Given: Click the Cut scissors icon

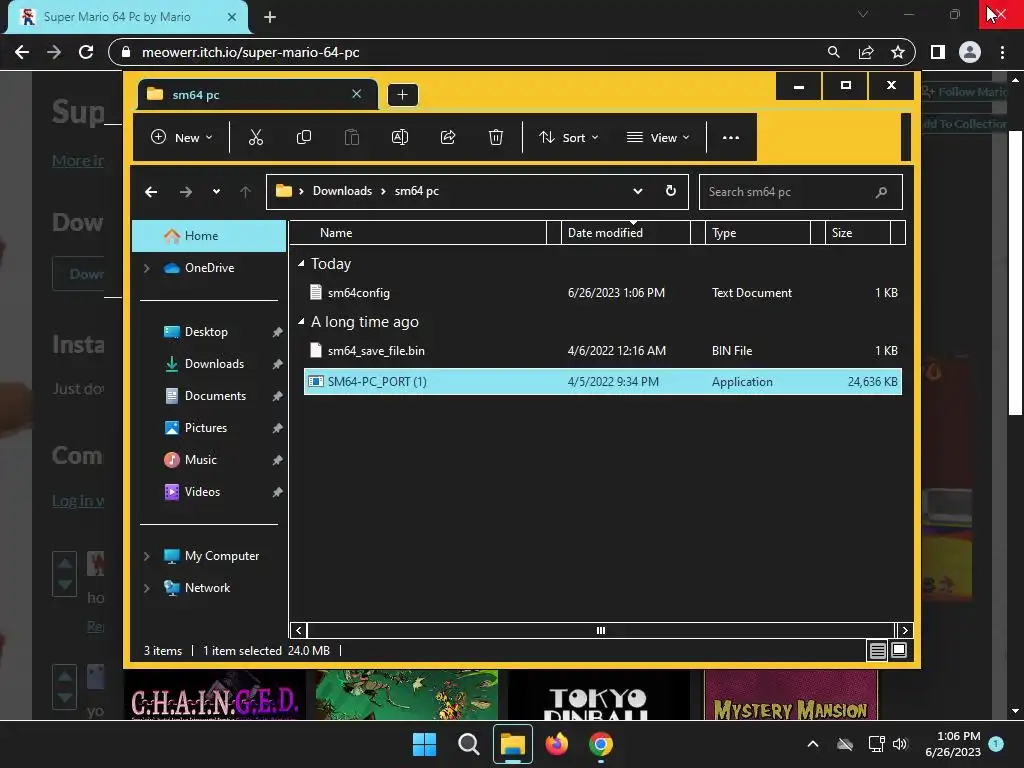Looking at the screenshot, I should 255,137.
